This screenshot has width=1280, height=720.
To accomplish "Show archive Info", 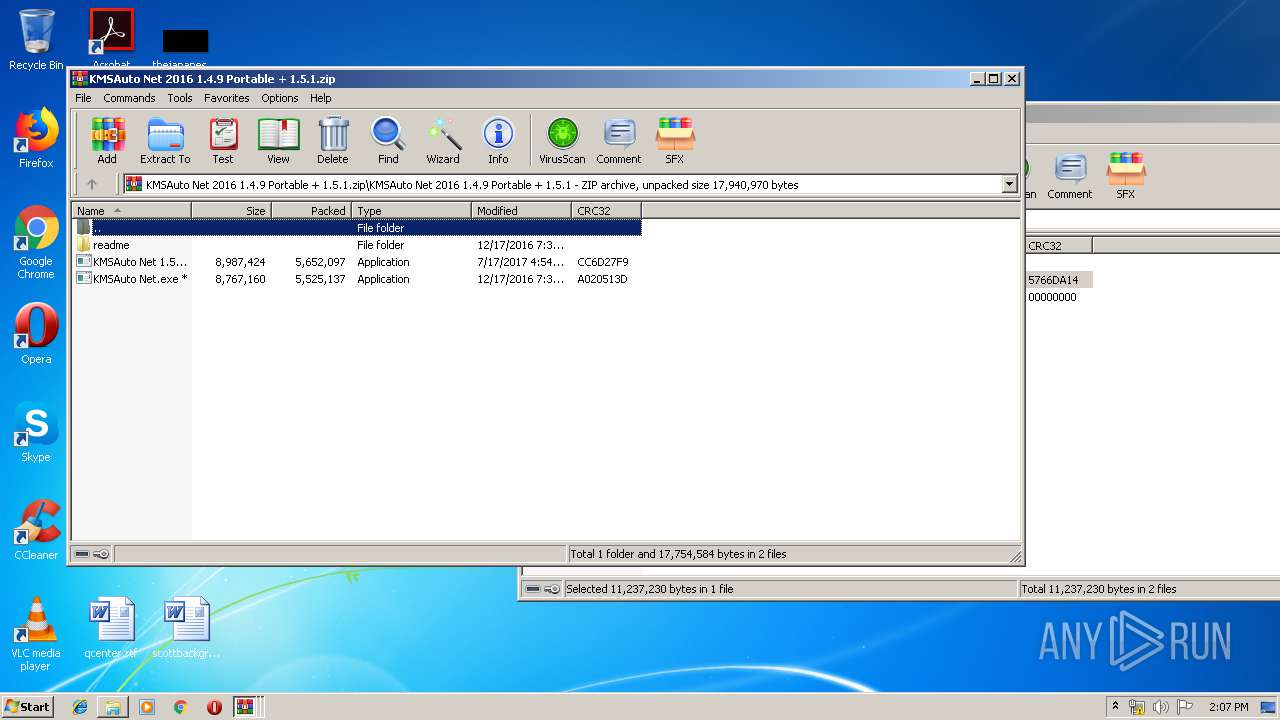I will [498, 140].
